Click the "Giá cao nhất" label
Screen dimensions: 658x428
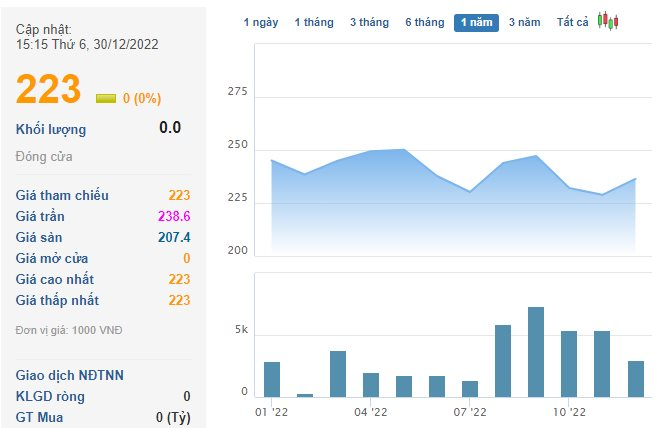pos(57,279)
